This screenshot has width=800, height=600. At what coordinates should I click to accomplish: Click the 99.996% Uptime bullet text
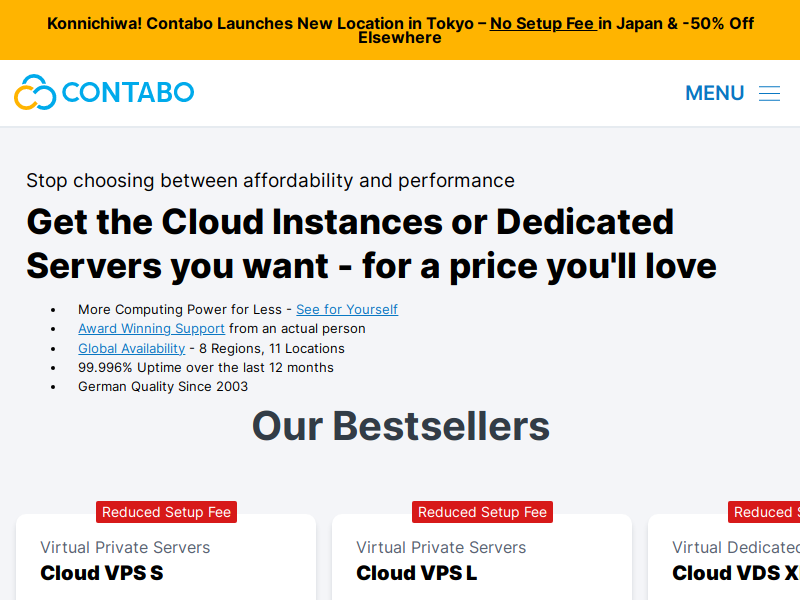pyautogui.click(x=206, y=367)
